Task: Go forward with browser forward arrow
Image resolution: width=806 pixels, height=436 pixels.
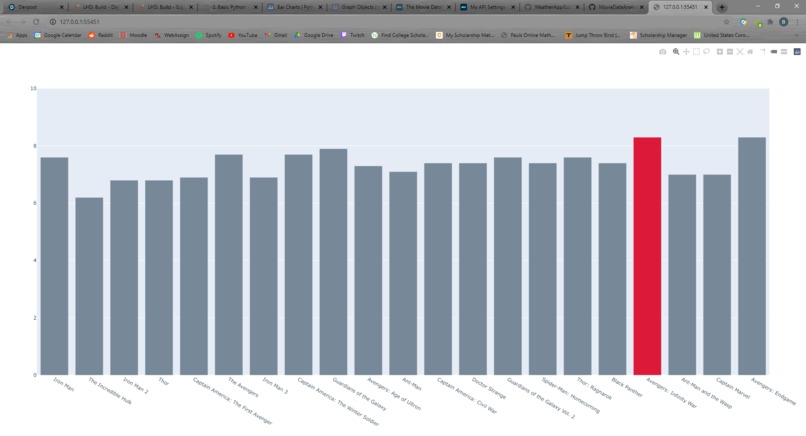Action: coord(22,22)
